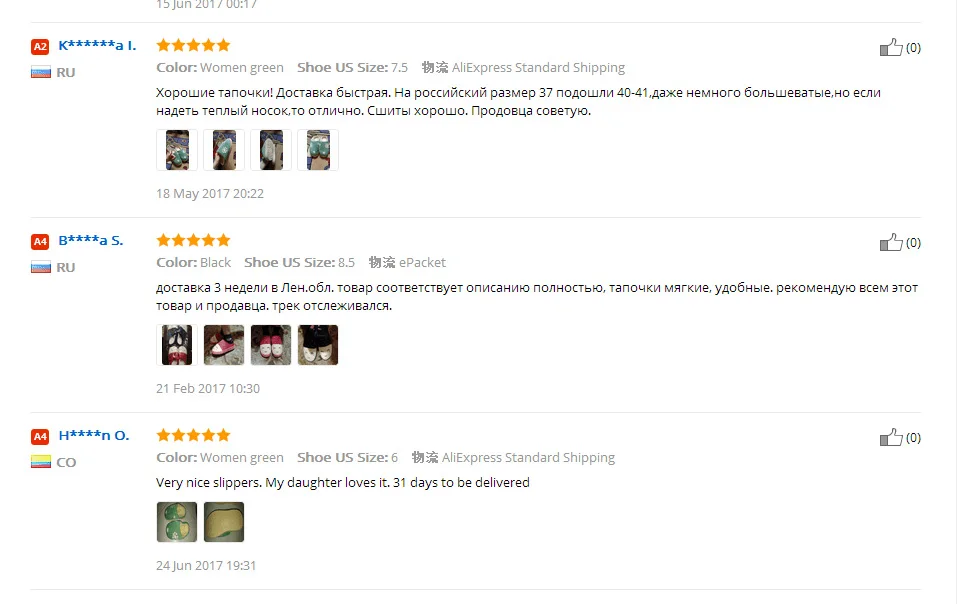The height and width of the screenshot is (604, 957).
Task: Open reviewer profile B****a S.
Action: (x=91, y=240)
